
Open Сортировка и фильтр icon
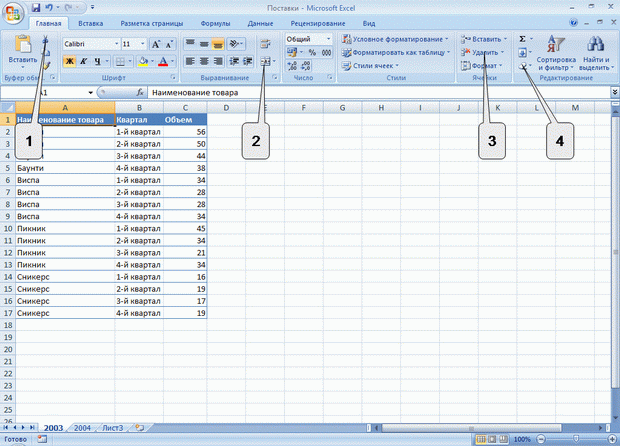coord(556,53)
